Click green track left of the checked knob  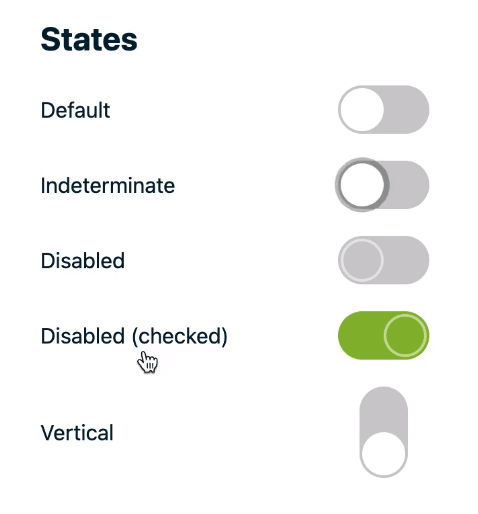(x=361, y=335)
